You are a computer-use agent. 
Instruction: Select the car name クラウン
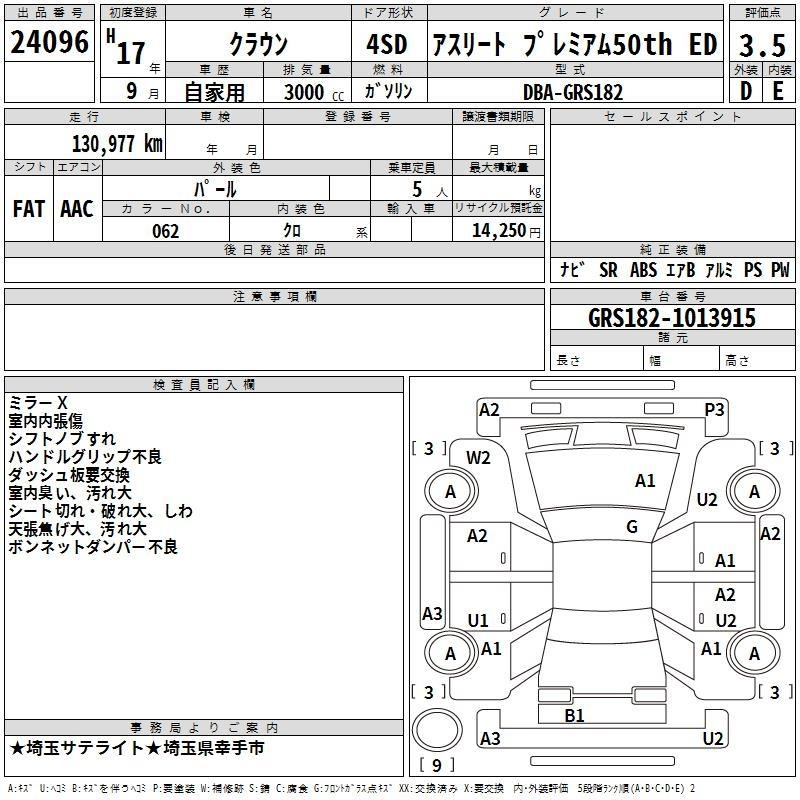259,44
